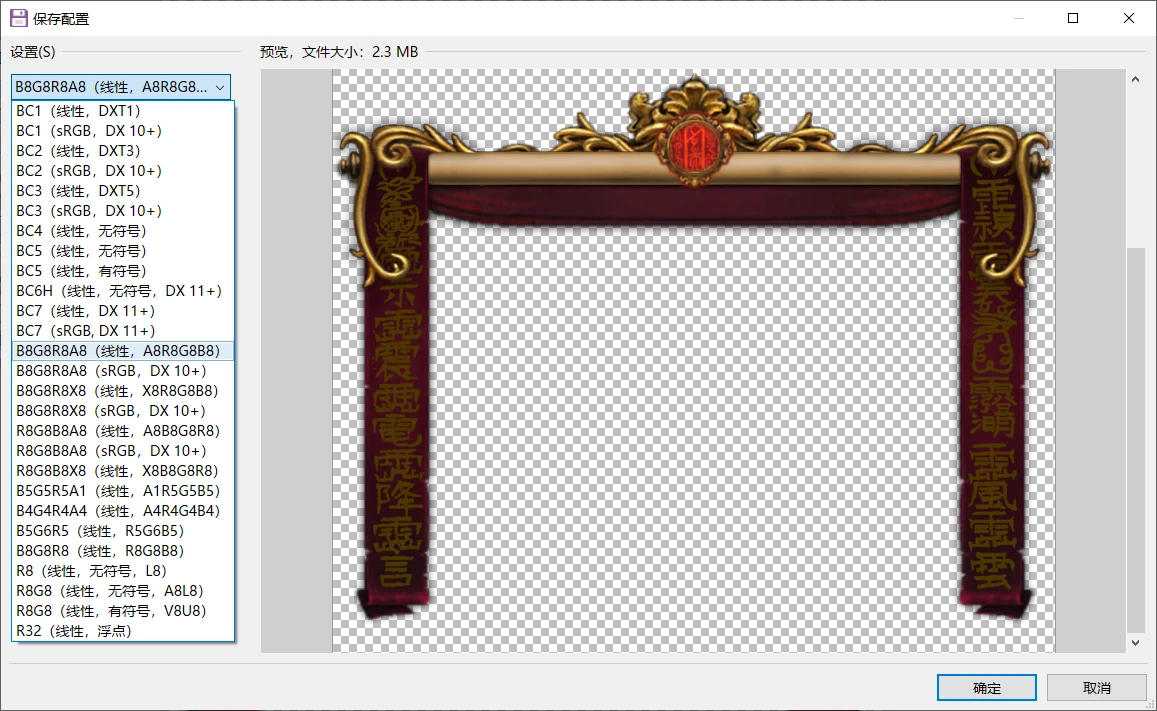Select R8G8B8X8 (线性, X8B8G8R8) option

[x=123, y=471]
